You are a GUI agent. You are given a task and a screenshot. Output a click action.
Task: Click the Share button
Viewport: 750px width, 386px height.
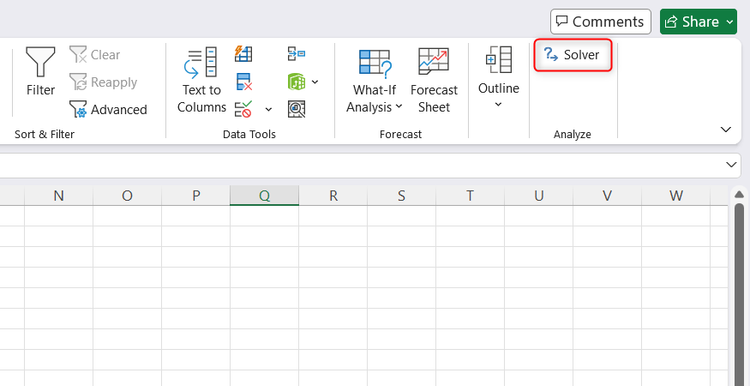698,22
